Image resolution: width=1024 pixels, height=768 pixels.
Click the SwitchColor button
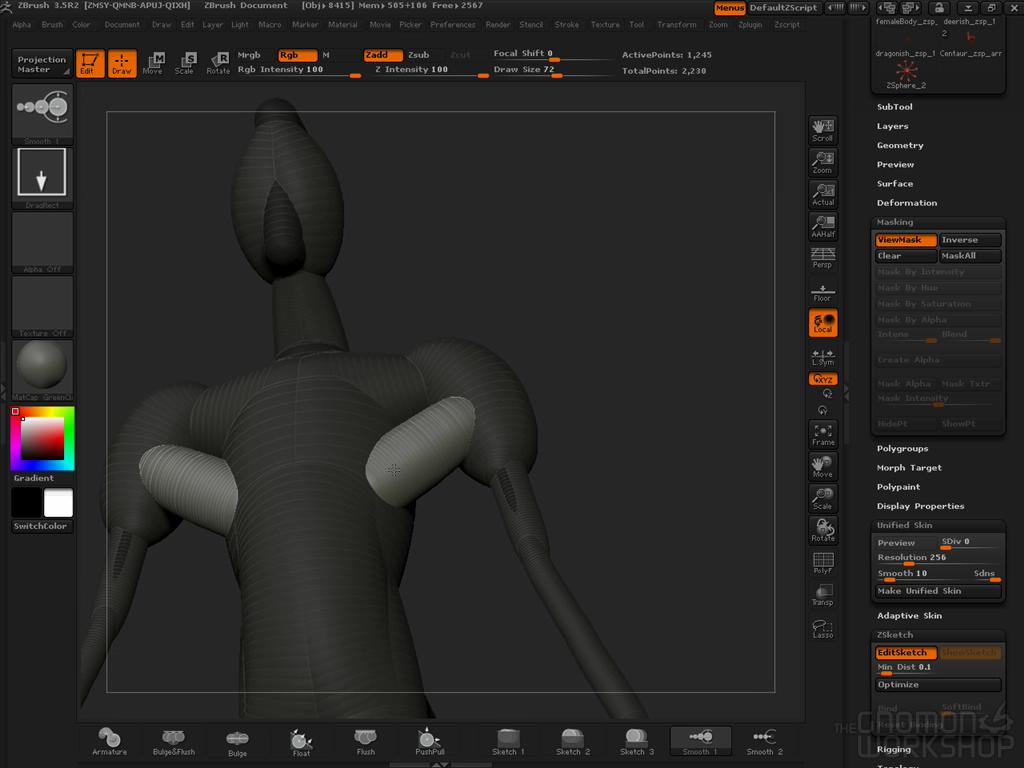click(x=42, y=526)
